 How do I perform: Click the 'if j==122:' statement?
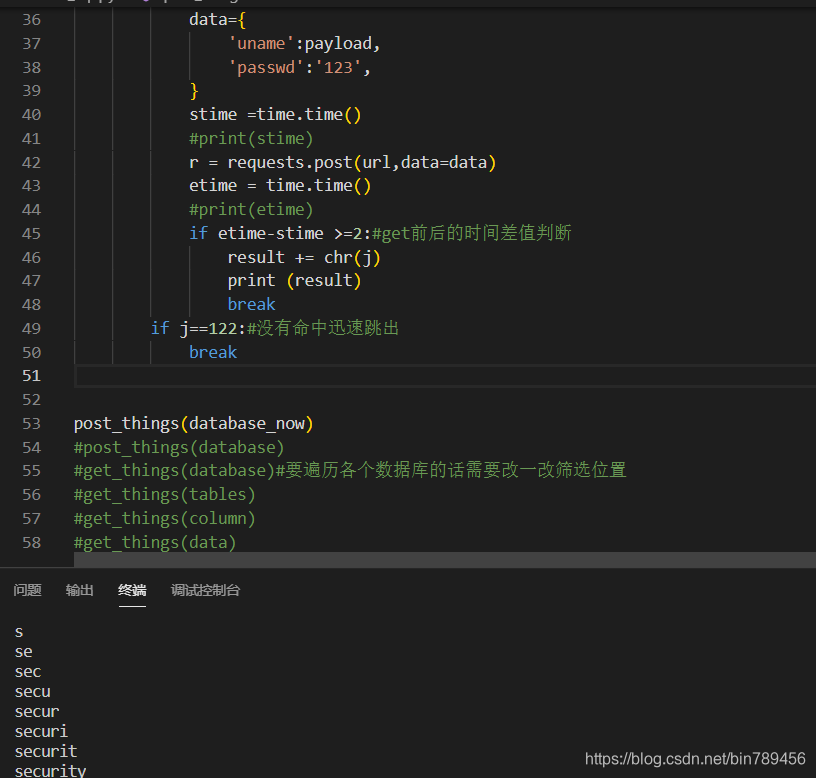click(x=198, y=328)
